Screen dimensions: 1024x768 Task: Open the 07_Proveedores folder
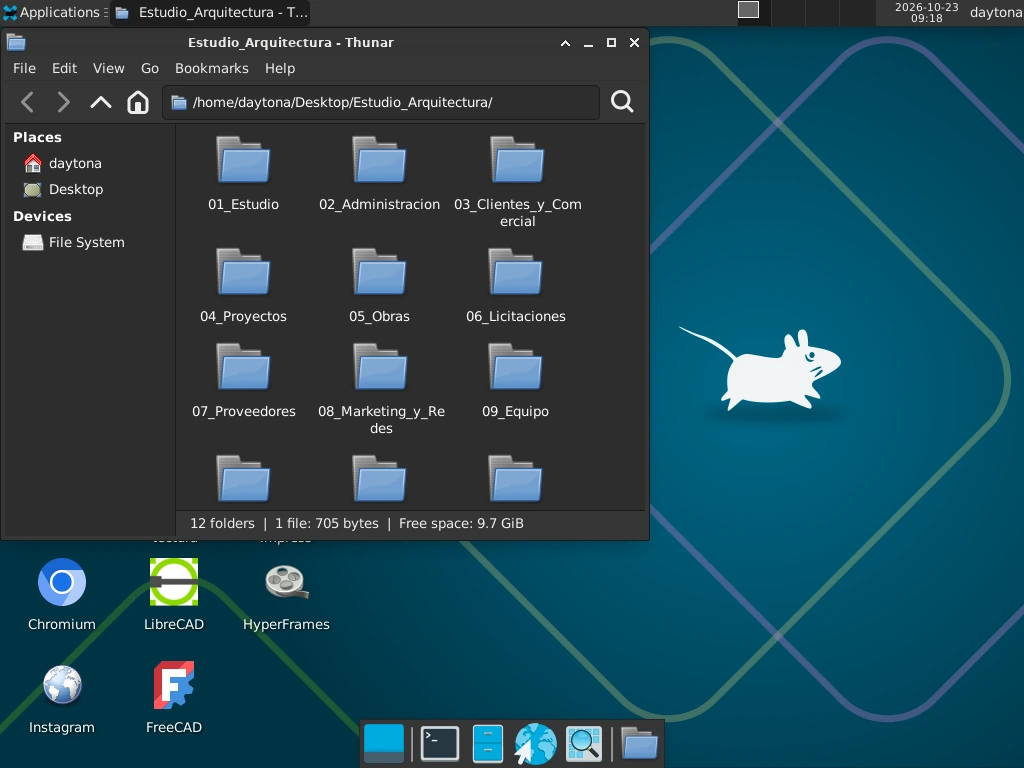pyautogui.click(x=244, y=381)
